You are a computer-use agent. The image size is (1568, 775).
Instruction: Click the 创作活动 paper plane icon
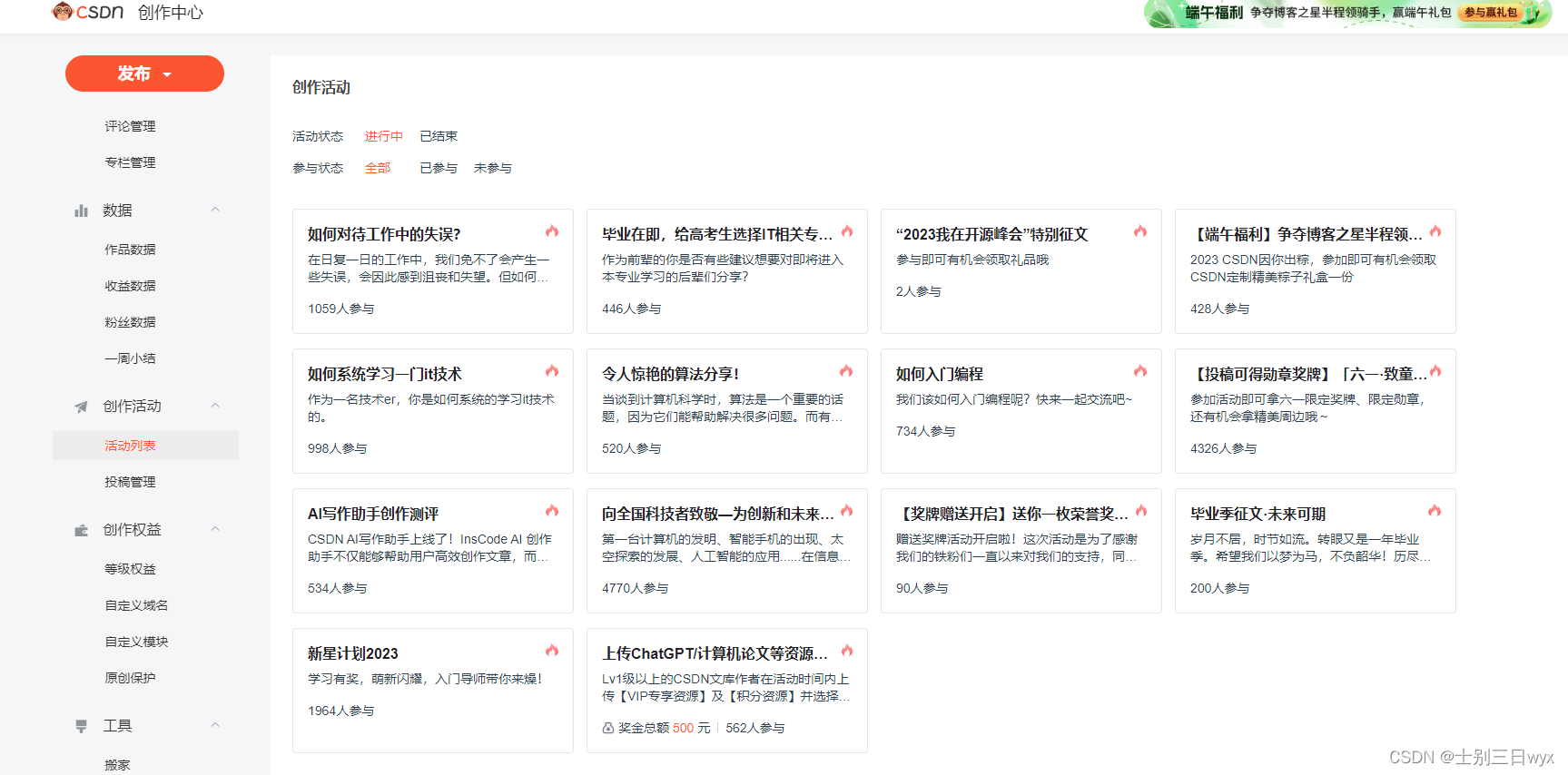click(82, 407)
